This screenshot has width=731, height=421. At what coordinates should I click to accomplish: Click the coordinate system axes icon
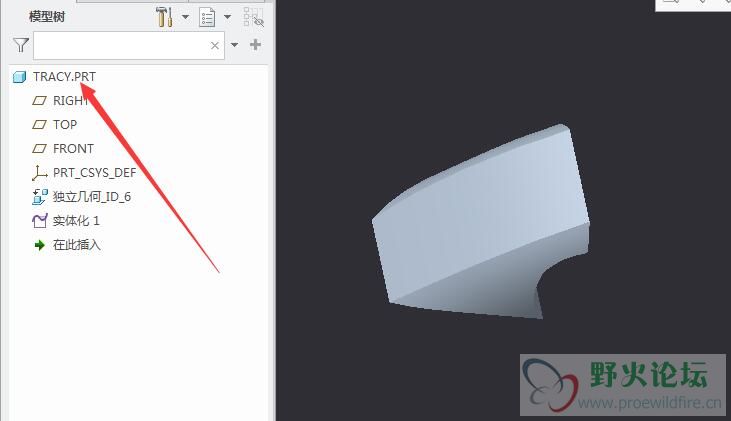[40, 173]
